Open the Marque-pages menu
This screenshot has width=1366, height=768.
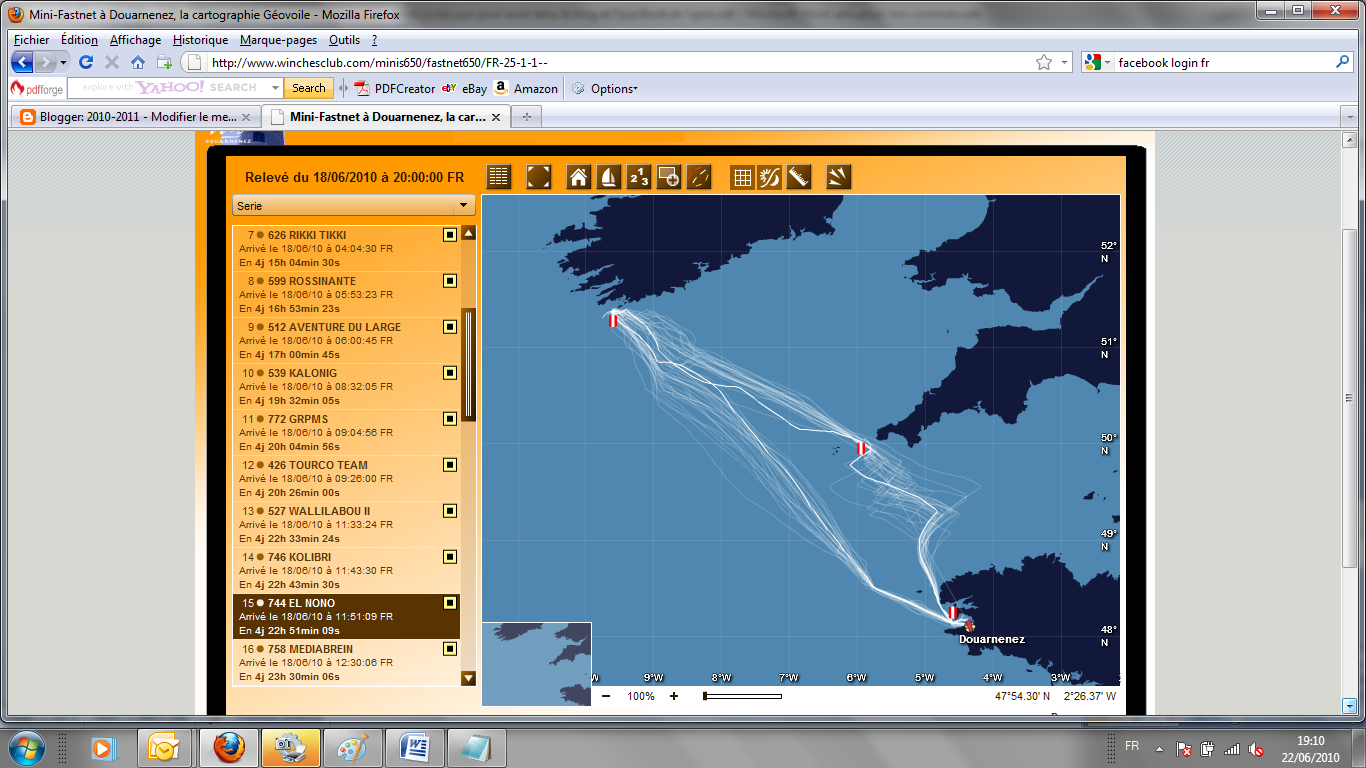point(278,40)
